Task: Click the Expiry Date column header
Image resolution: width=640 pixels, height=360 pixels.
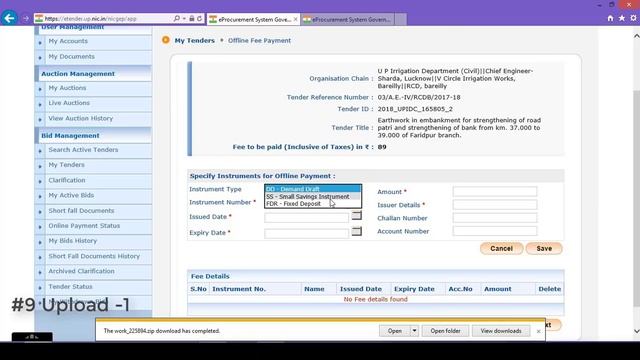Action: pos(414,289)
